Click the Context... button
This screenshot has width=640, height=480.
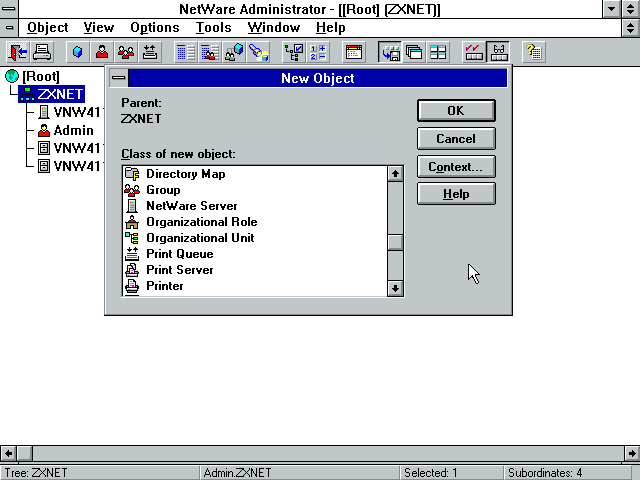point(456,167)
